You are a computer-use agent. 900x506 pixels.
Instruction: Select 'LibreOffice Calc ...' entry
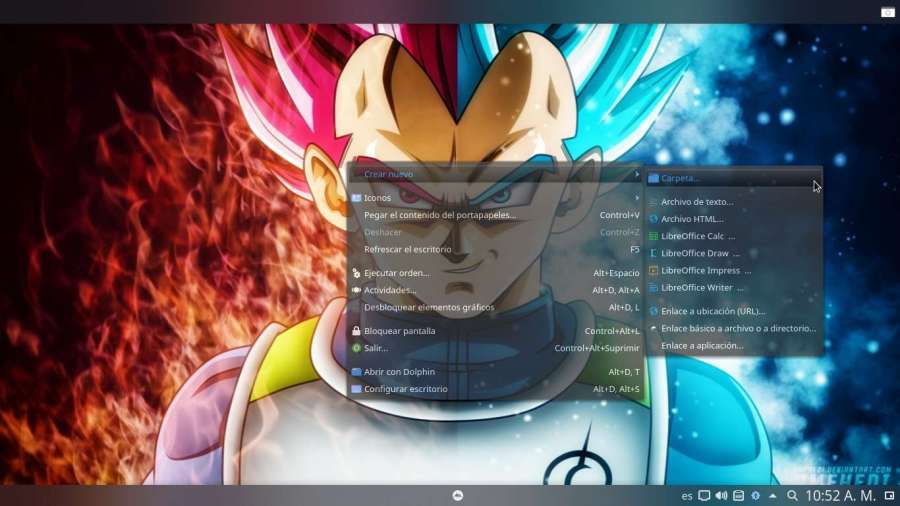click(697, 236)
